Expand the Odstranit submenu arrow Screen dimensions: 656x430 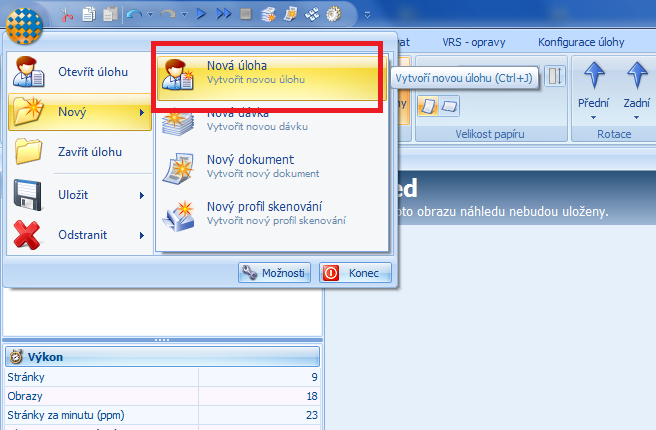tap(142, 235)
